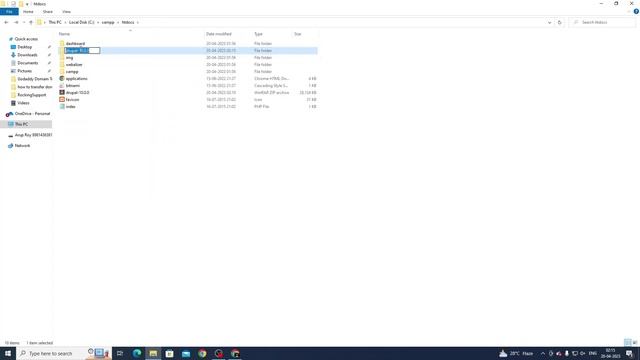The width and height of the screenshot is (640, 360).
Task: Open recent locations dropdown arrow
Action: click(24, 22)
